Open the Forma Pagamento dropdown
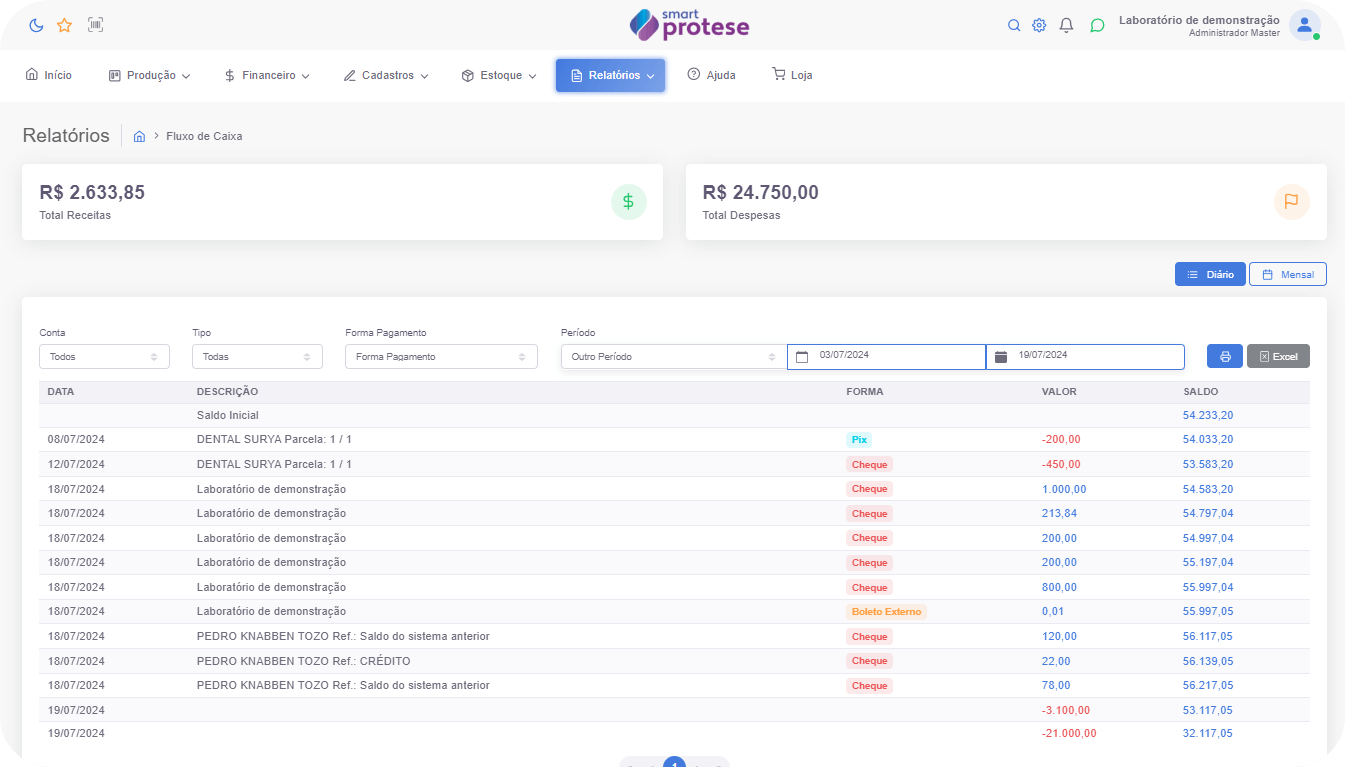 coord(441,356)
